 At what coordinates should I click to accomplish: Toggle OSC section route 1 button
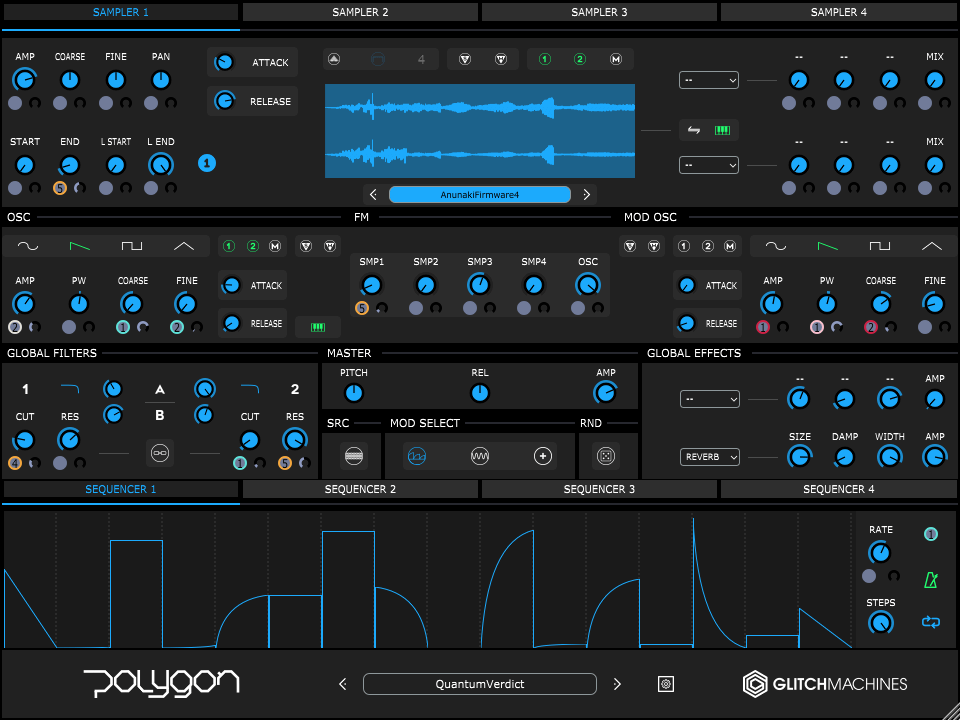(228, 246)
